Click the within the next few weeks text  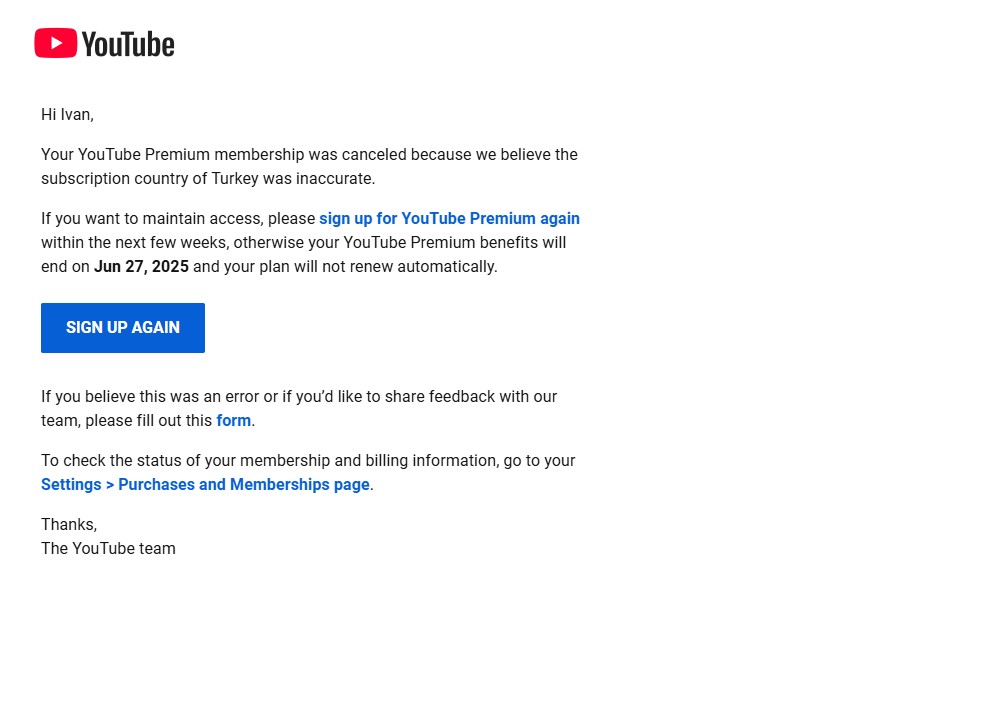click(135, 243)
